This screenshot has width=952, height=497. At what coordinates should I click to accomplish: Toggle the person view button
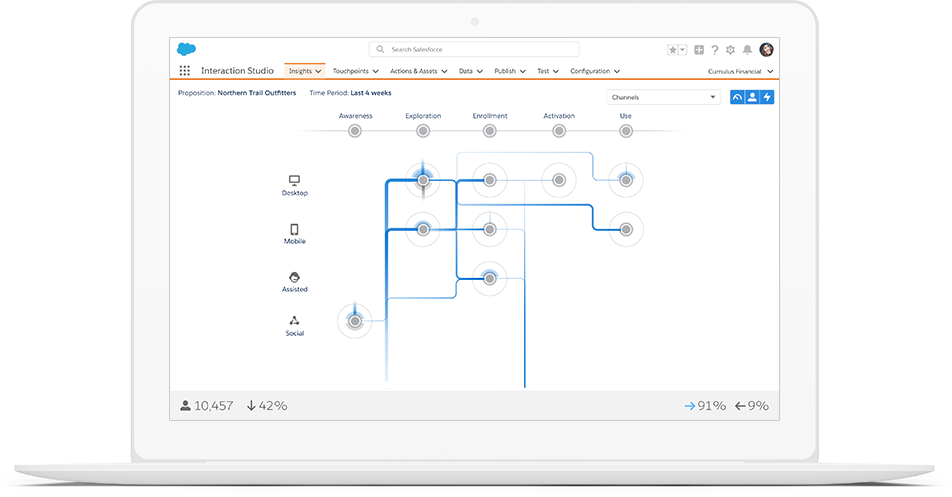[752, 97]
